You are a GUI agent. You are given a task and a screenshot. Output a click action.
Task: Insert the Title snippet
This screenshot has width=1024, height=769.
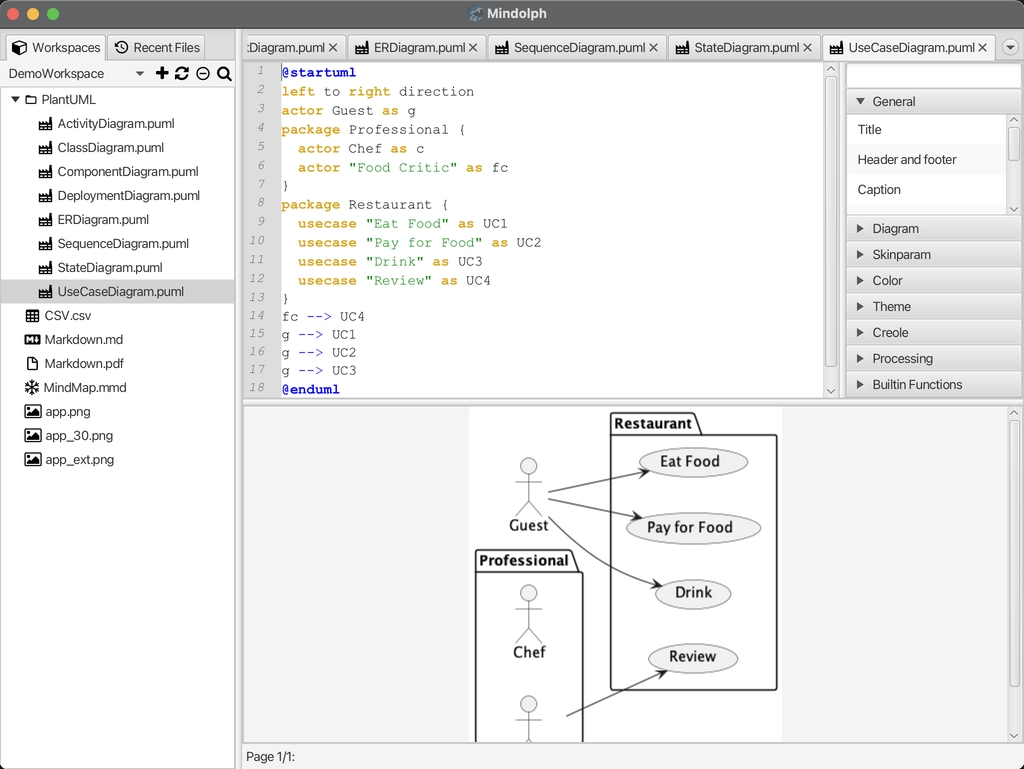926,130
